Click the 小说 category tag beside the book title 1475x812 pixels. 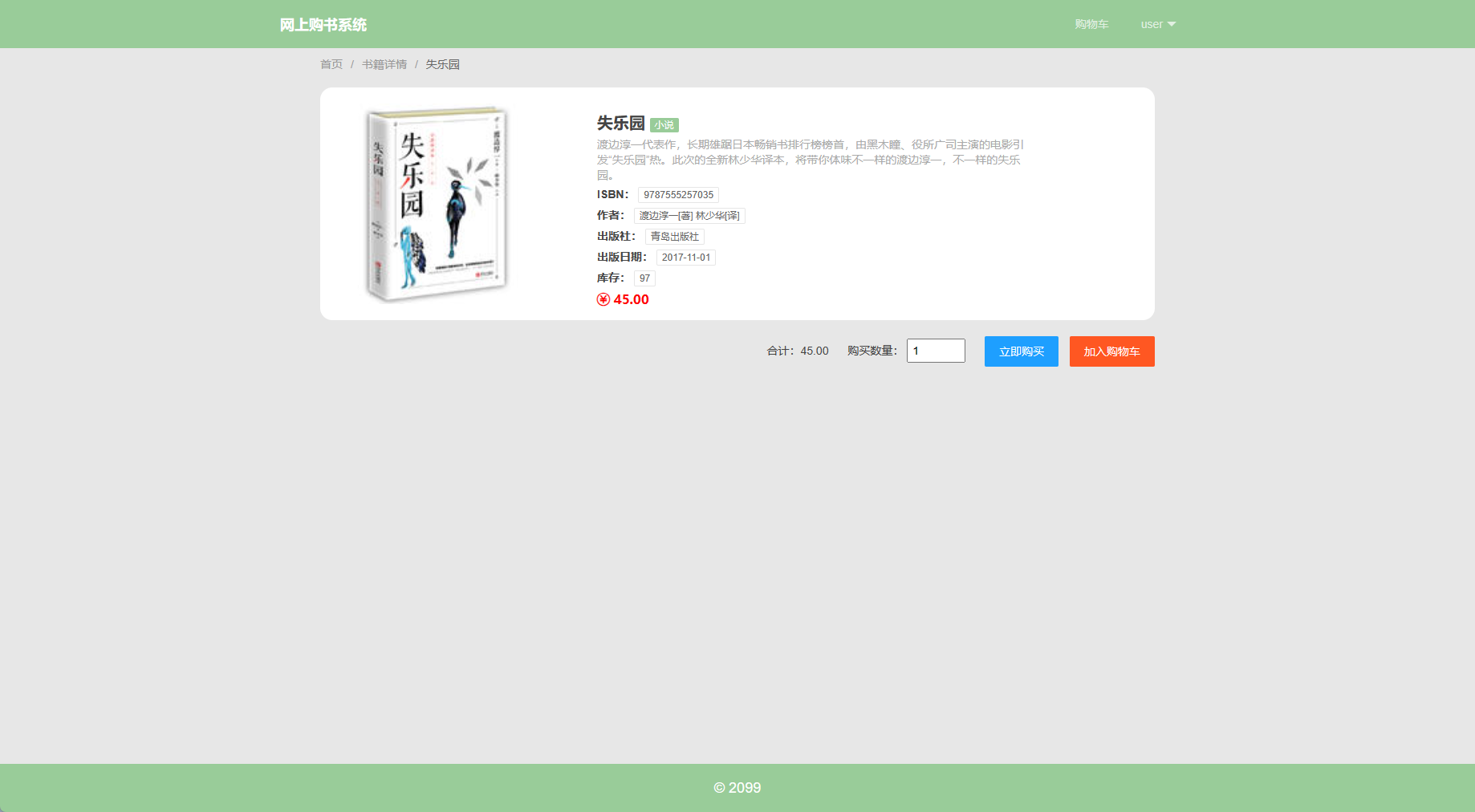pyautogui.click(x=664, y=125)
